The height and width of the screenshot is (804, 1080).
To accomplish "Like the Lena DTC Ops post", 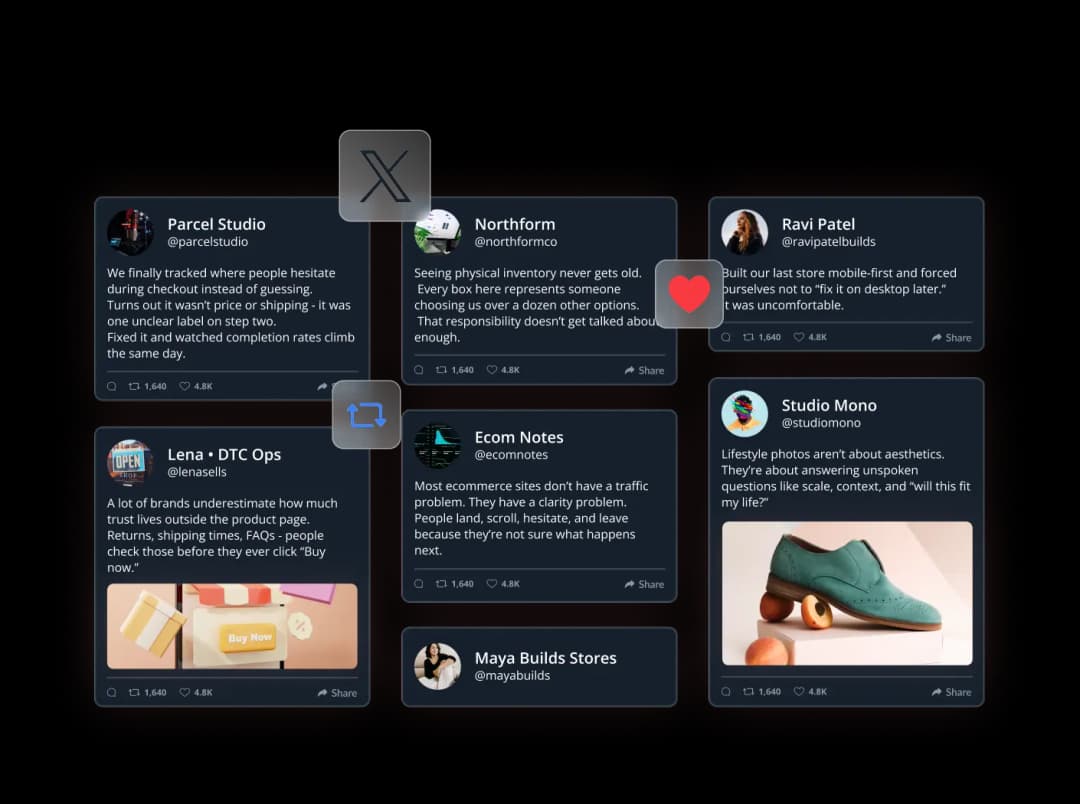I will [x=196, y=692].
